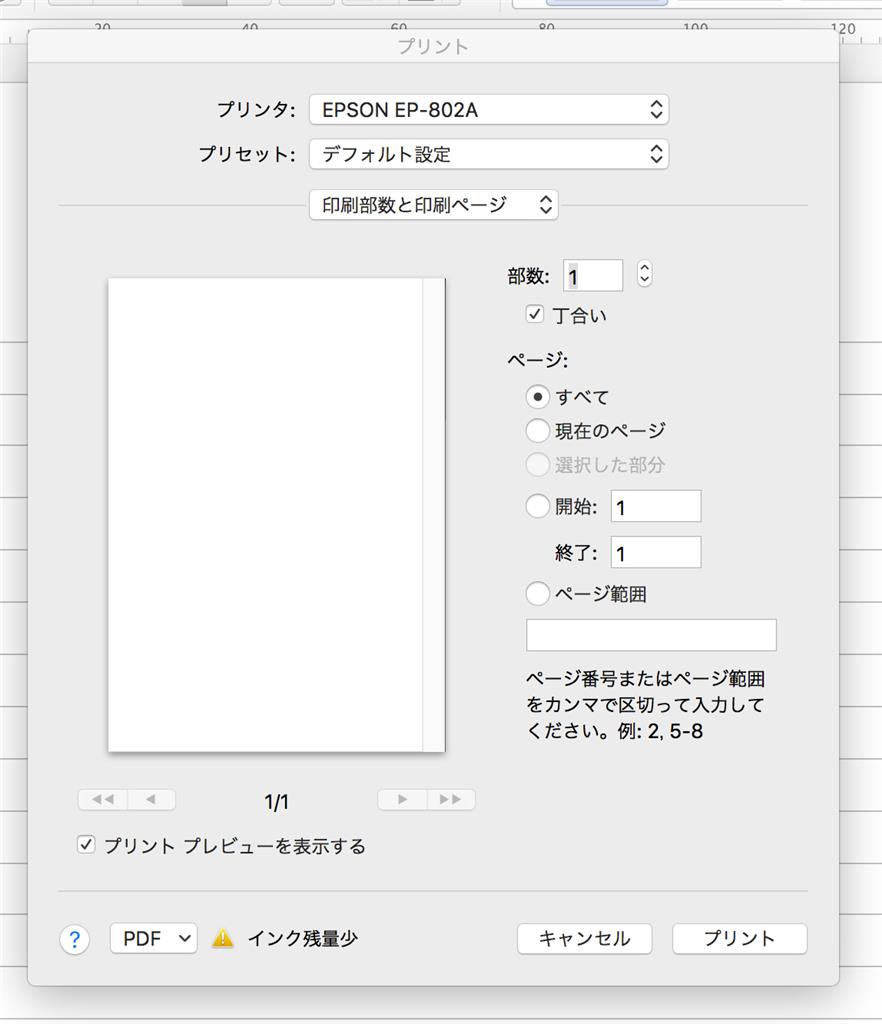This screenshot has height=1024, width=882.
Task: Click the キャンセル button
Action: point(584,938)
